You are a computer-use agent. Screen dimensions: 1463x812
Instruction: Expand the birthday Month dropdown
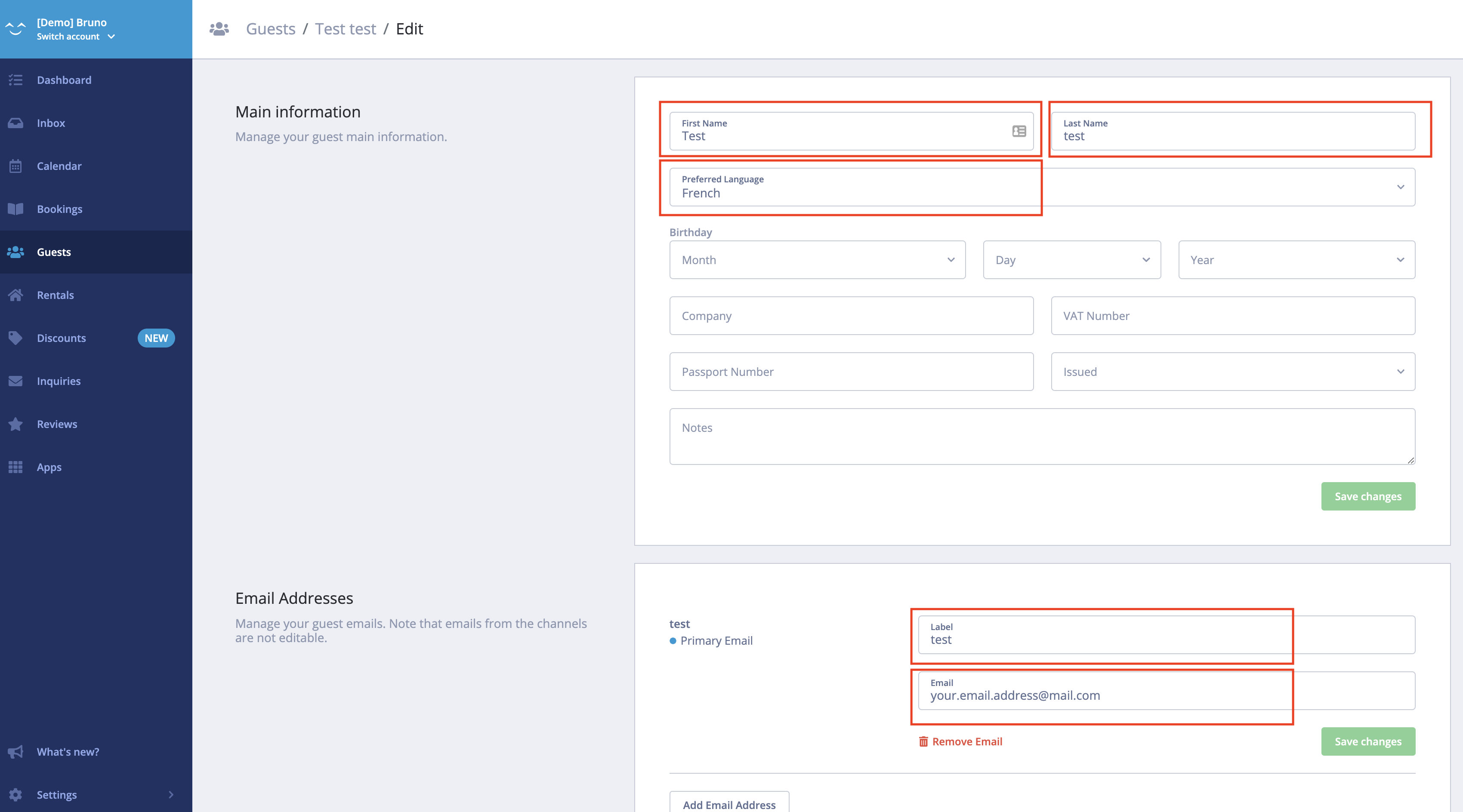[817, 260]
